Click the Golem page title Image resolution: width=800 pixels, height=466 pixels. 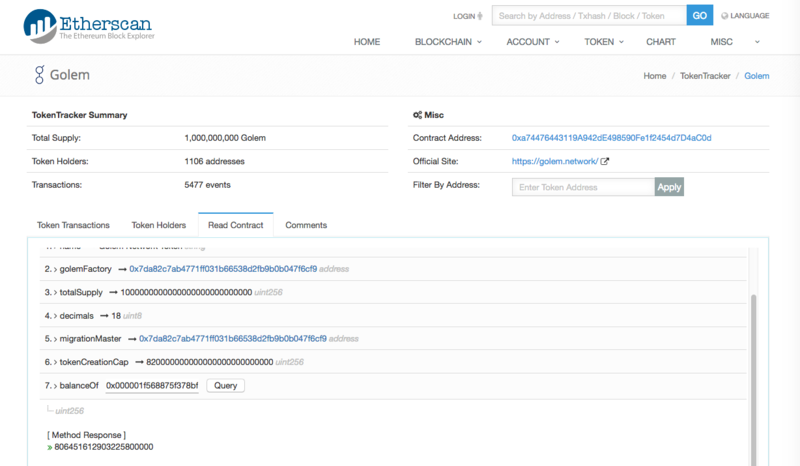[70, 75]
